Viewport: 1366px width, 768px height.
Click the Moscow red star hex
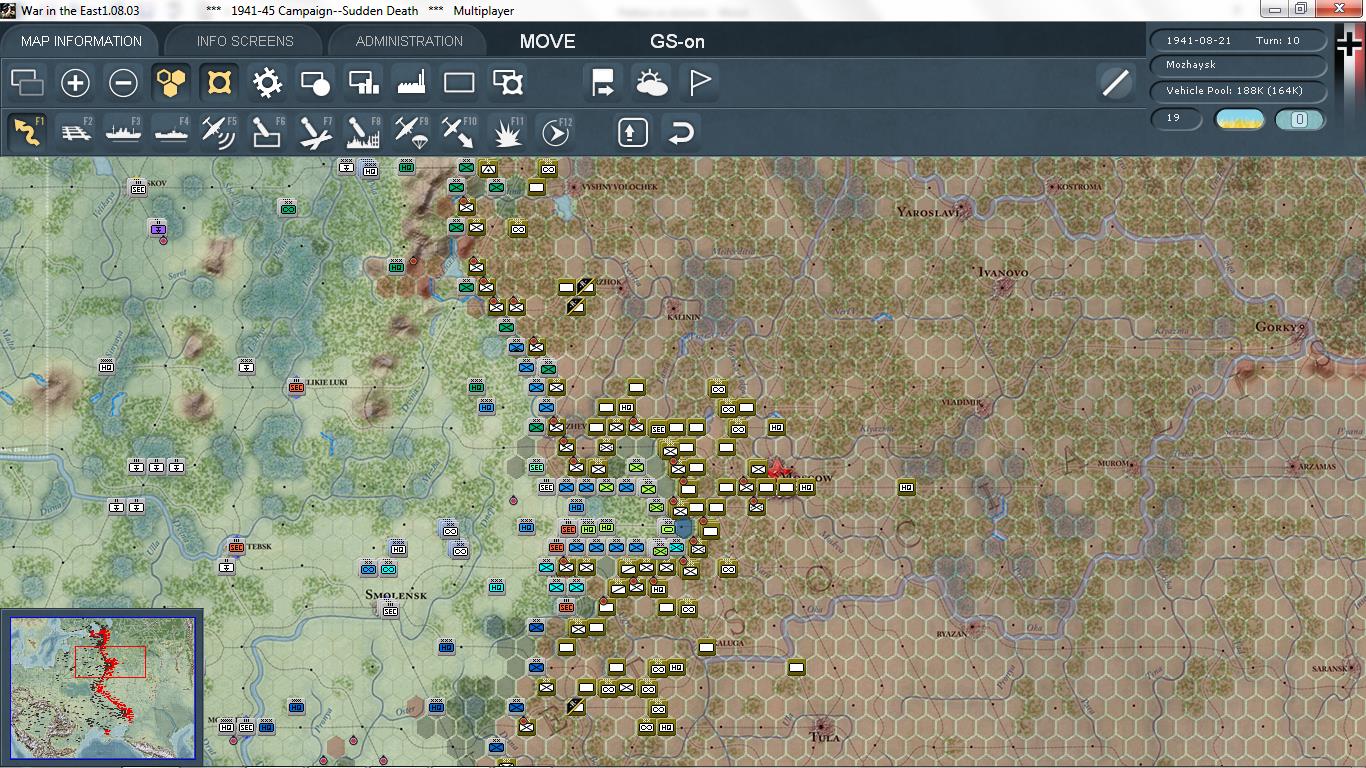778,468
